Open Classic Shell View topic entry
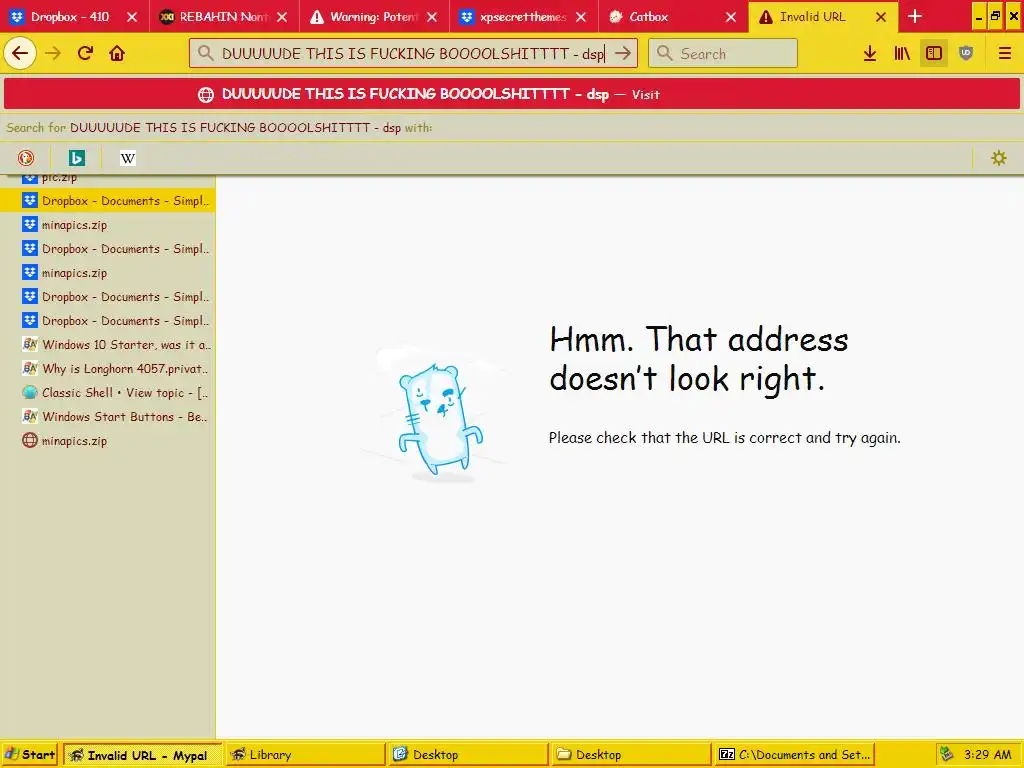 pos(108,392)
